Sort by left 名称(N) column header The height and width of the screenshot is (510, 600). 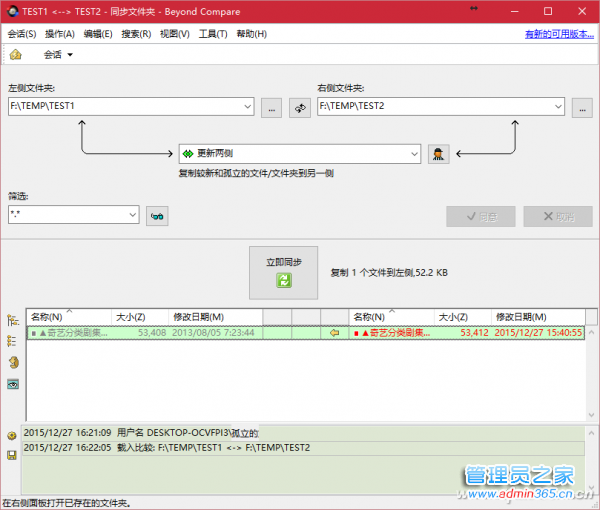point(69,317)
